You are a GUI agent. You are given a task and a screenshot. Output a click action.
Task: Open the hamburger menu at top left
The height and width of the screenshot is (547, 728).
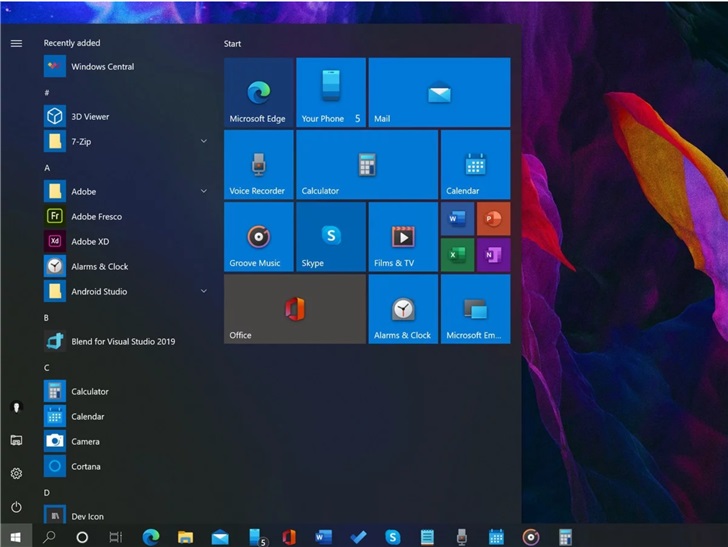pyautogui.click(x=16, y=43)
